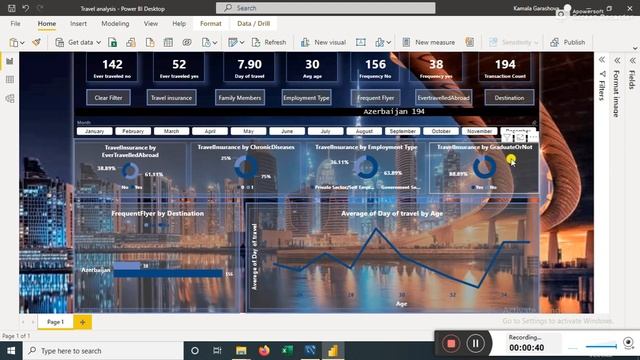Select January in Month slicer
Screen dimensions: 640x360
click(x=95, y=131)
